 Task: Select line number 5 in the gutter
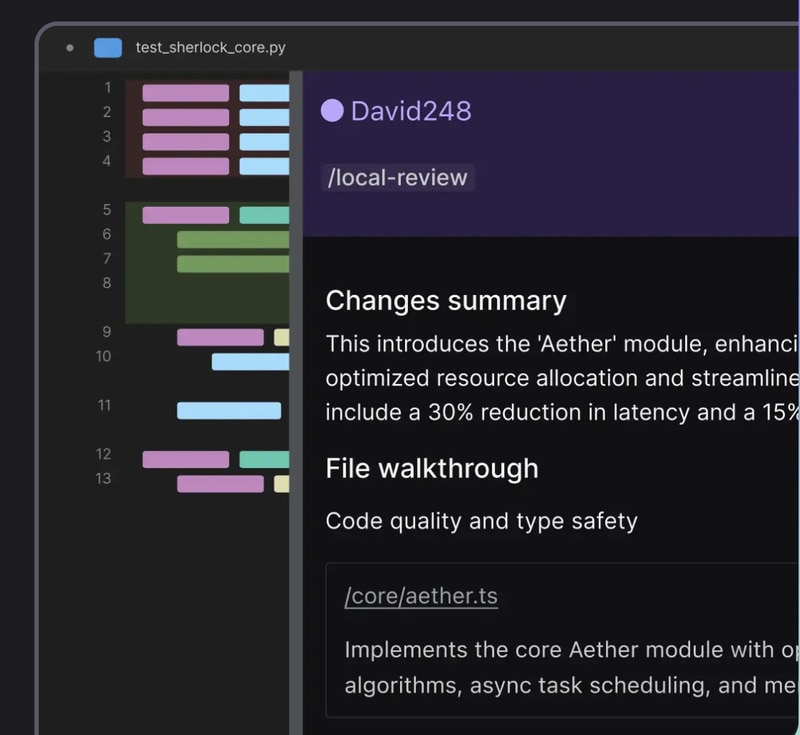click(x=107, y=210)
